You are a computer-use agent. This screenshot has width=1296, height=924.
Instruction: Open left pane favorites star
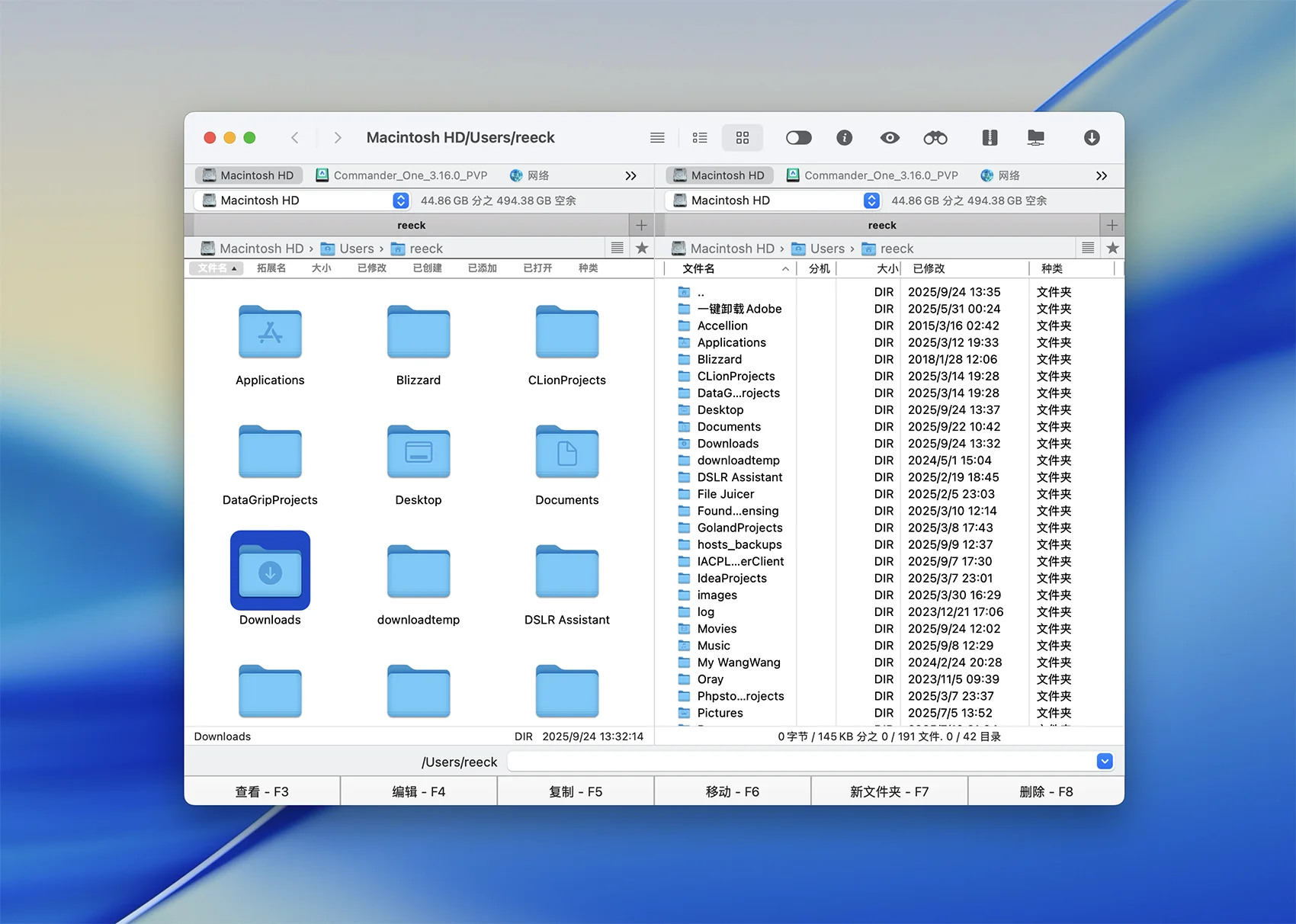[x=642, y=248]
